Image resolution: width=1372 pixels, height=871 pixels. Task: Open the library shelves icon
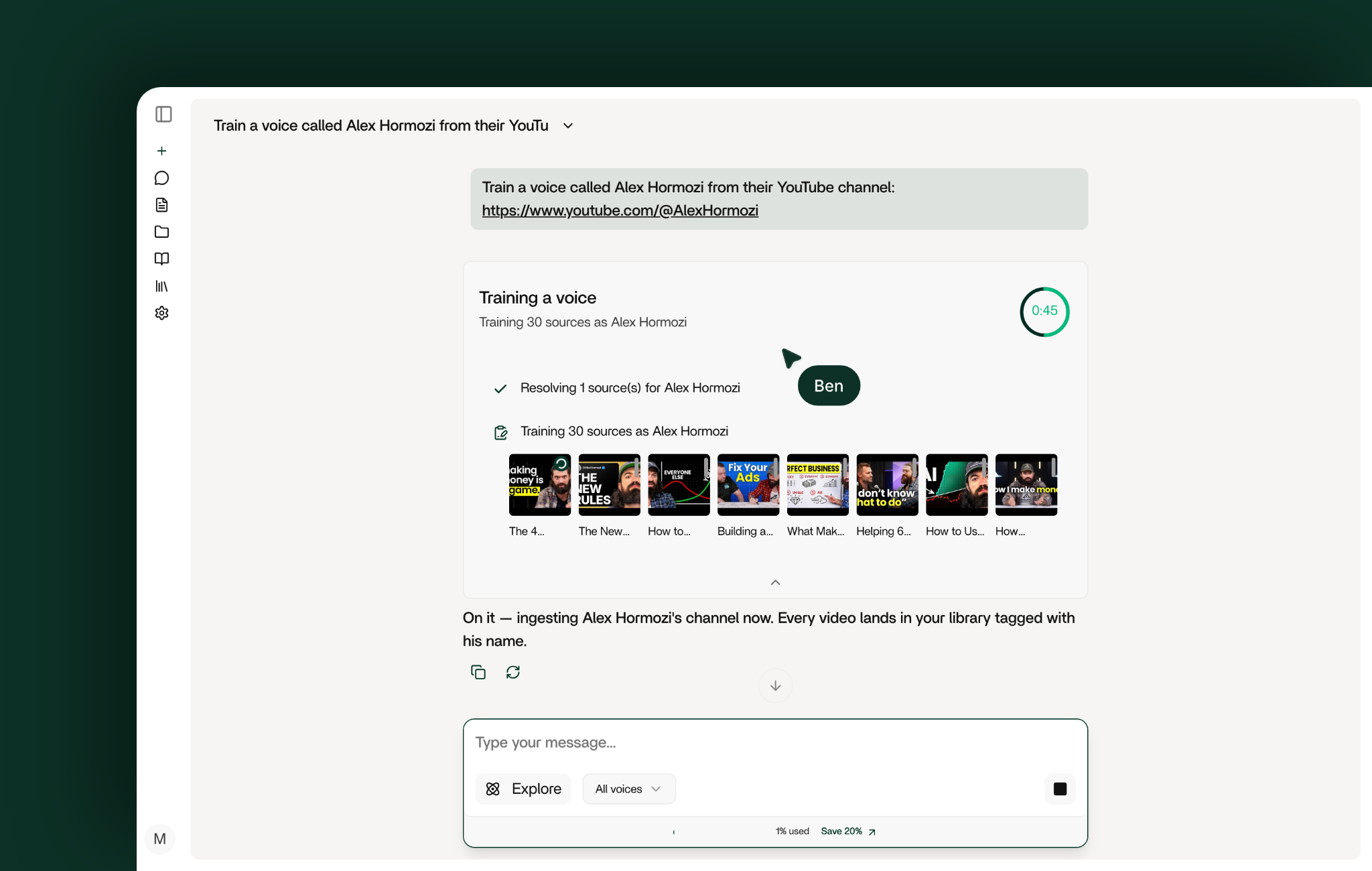161,286
